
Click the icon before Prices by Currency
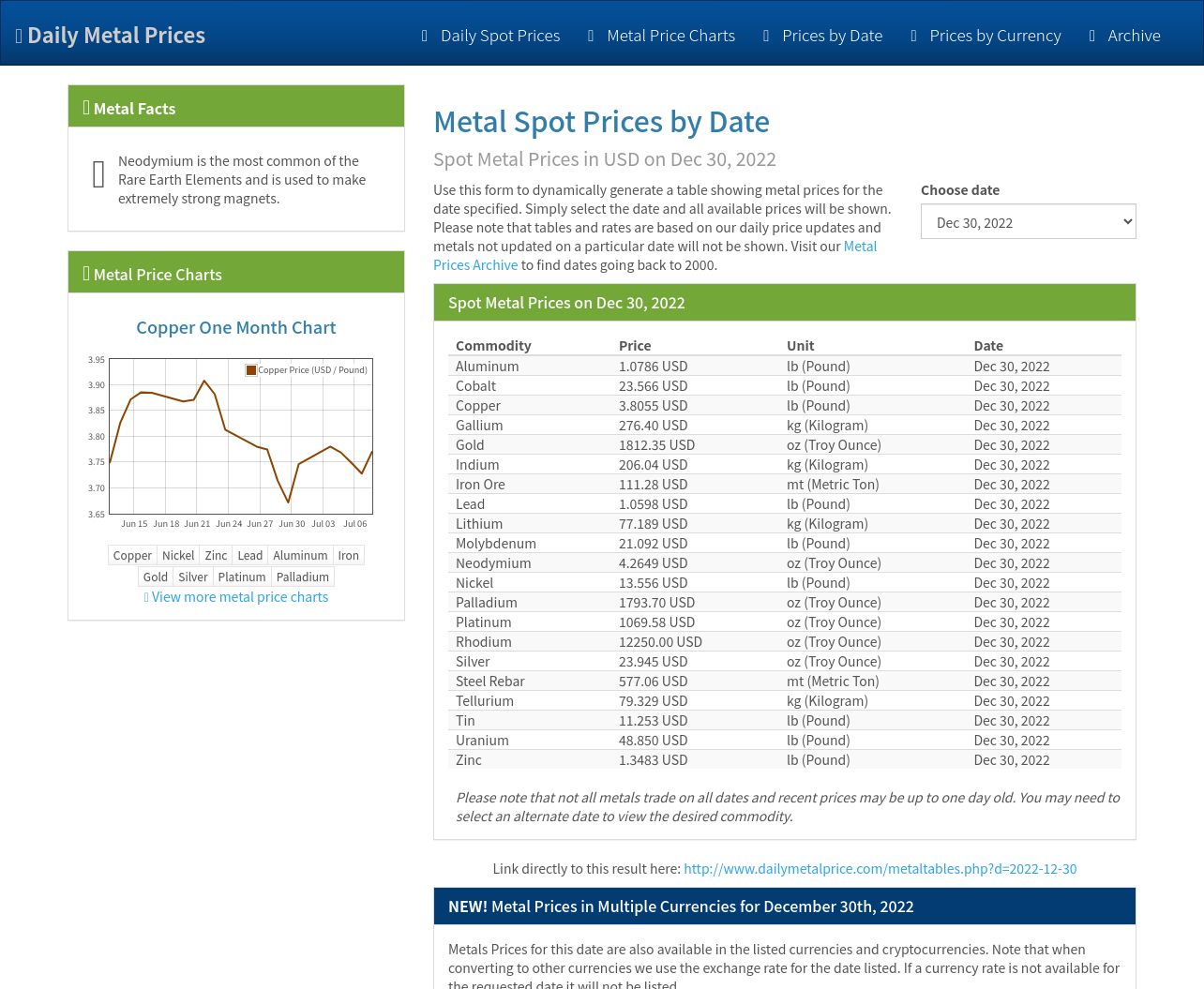pyautogui.click(x=913, y=36)
